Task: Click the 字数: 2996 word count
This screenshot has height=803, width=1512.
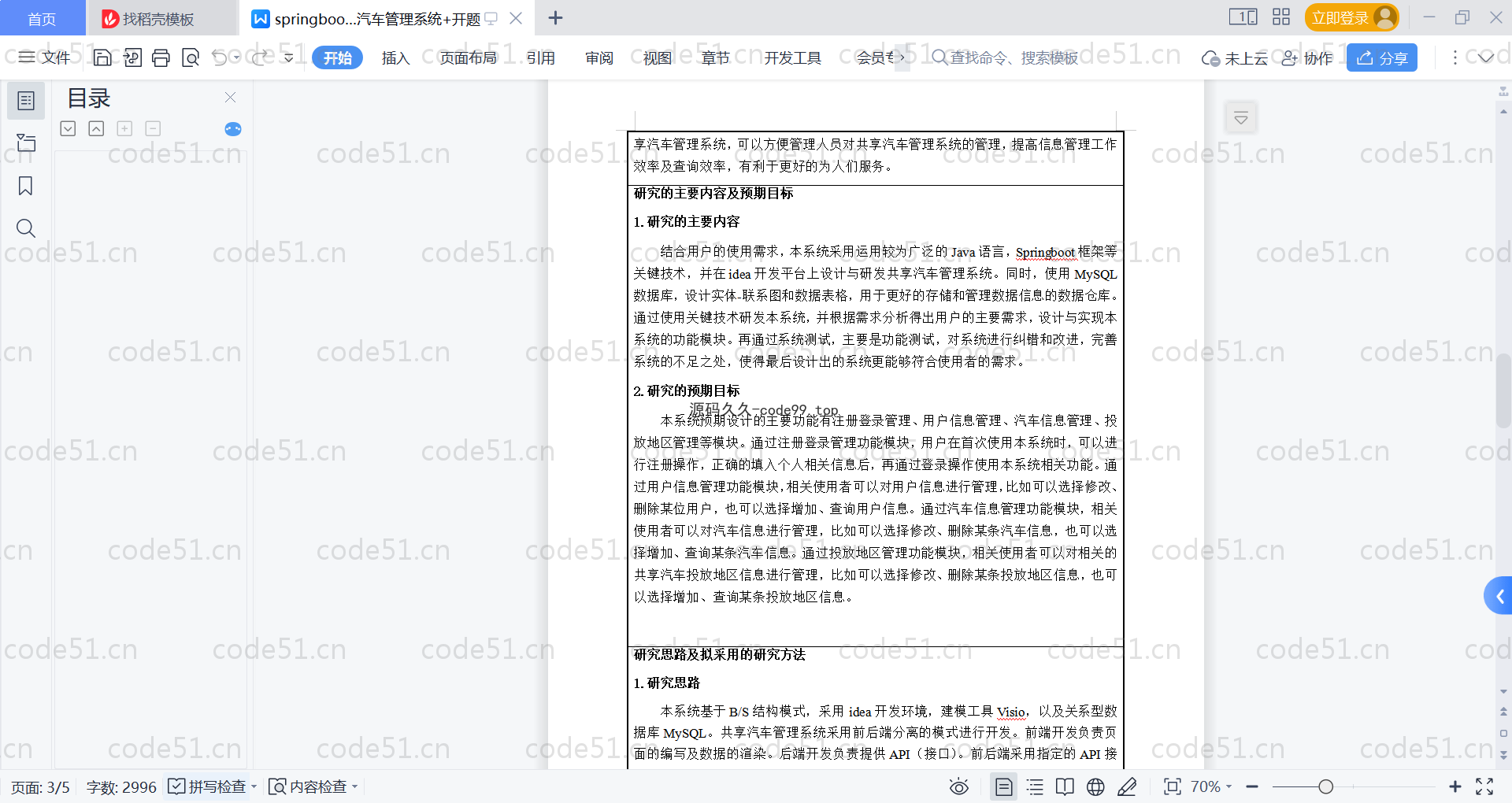Action: coord(121,787)
